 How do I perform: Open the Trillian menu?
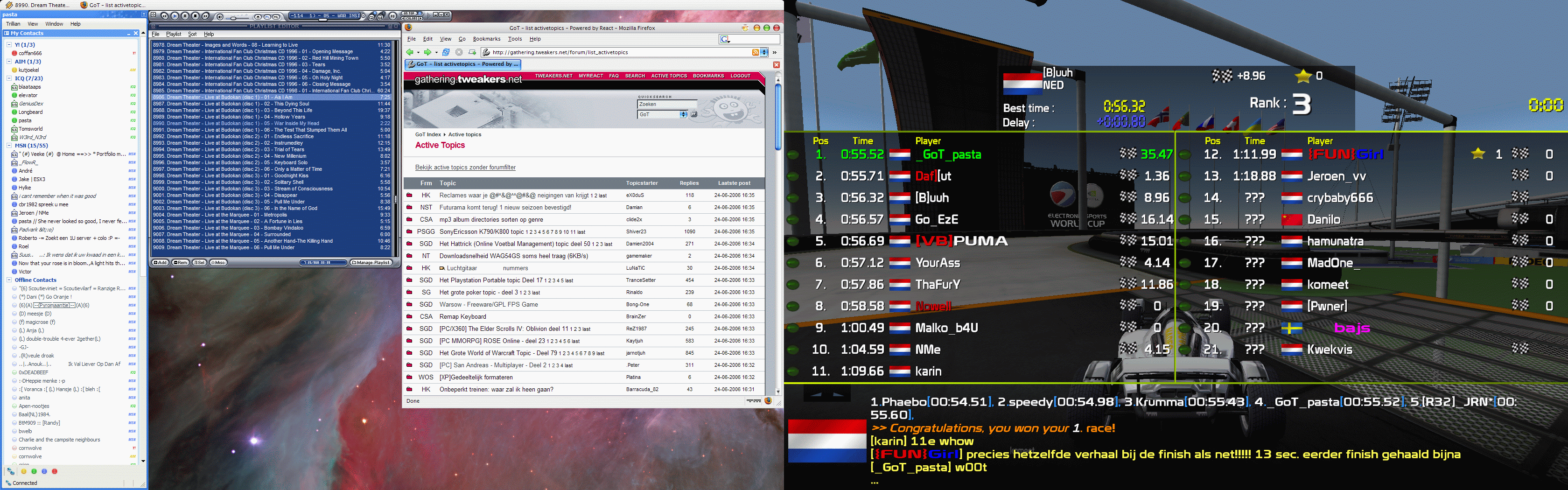(x=14, y=24)
